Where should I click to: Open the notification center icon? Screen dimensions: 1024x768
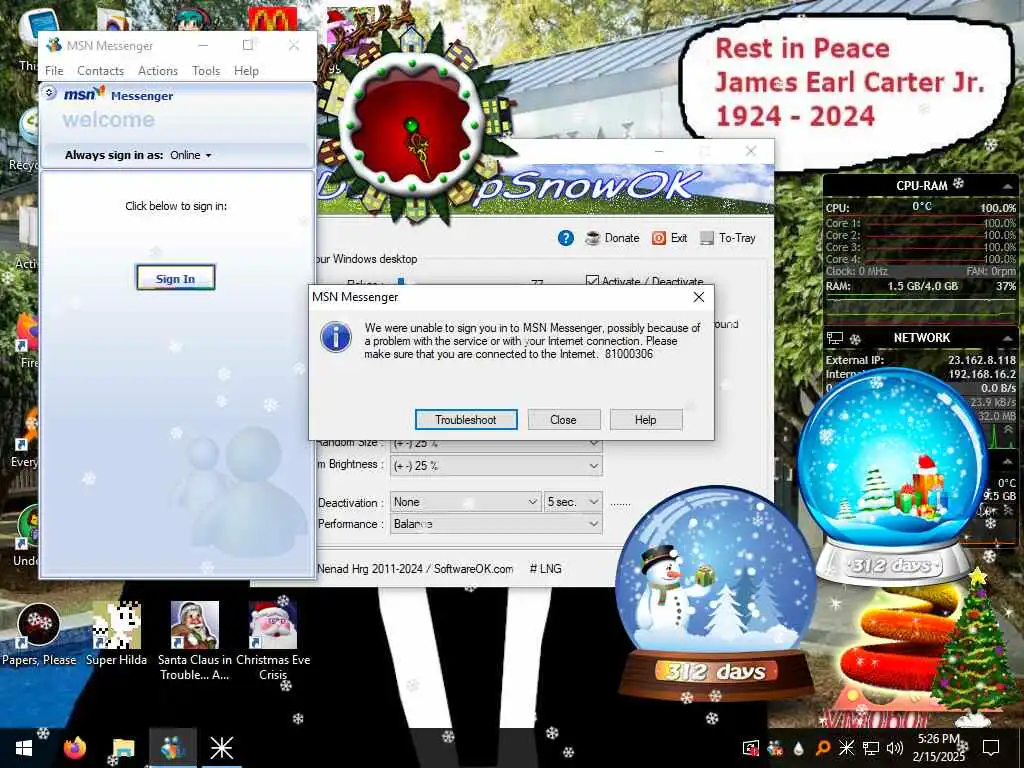[991, 748]
